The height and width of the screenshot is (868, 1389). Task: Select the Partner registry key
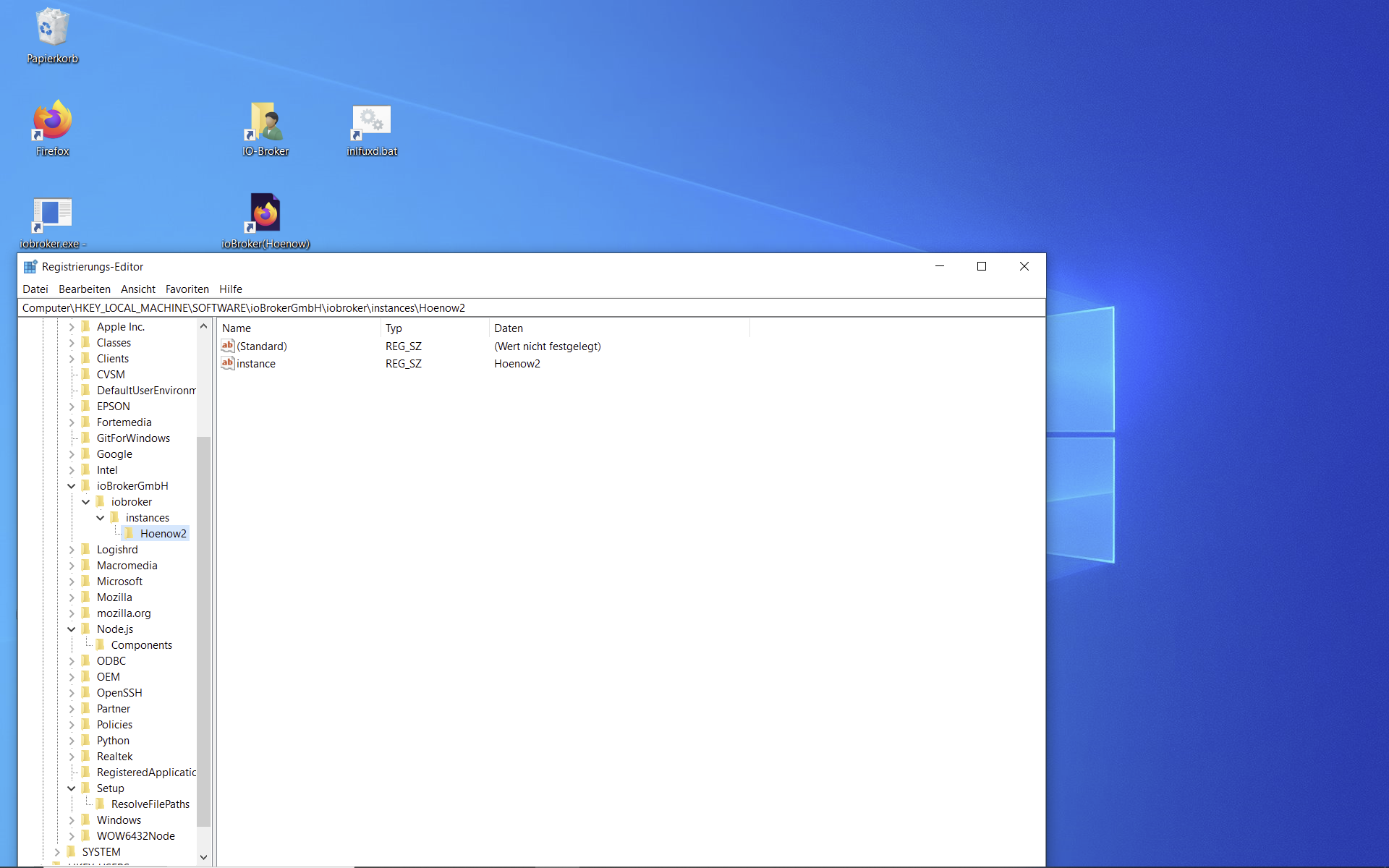(114, 708)
